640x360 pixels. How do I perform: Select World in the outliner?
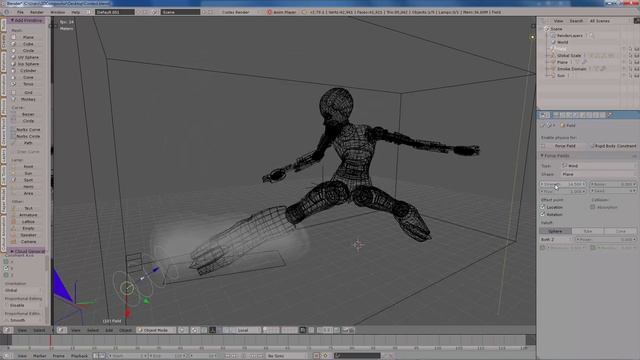[562, 42]
